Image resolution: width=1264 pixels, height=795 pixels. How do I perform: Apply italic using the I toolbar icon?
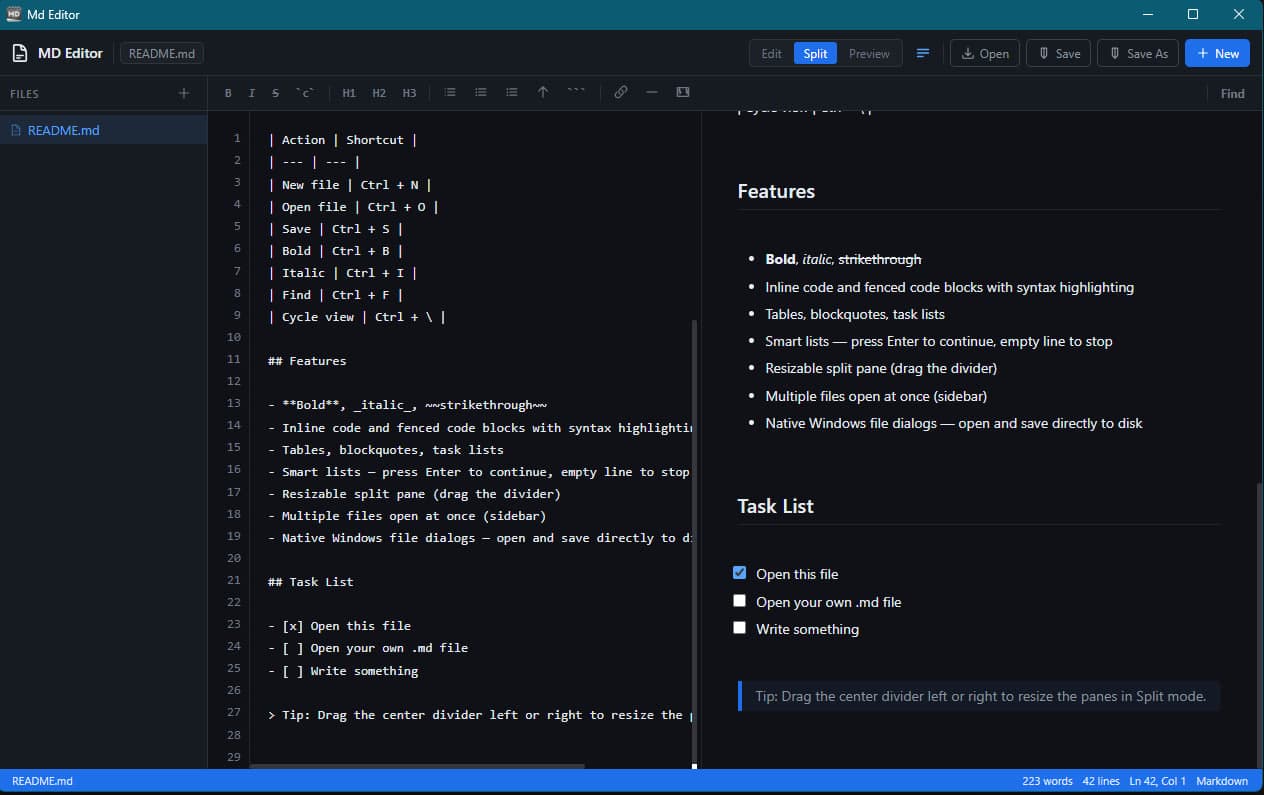point(251,93)
